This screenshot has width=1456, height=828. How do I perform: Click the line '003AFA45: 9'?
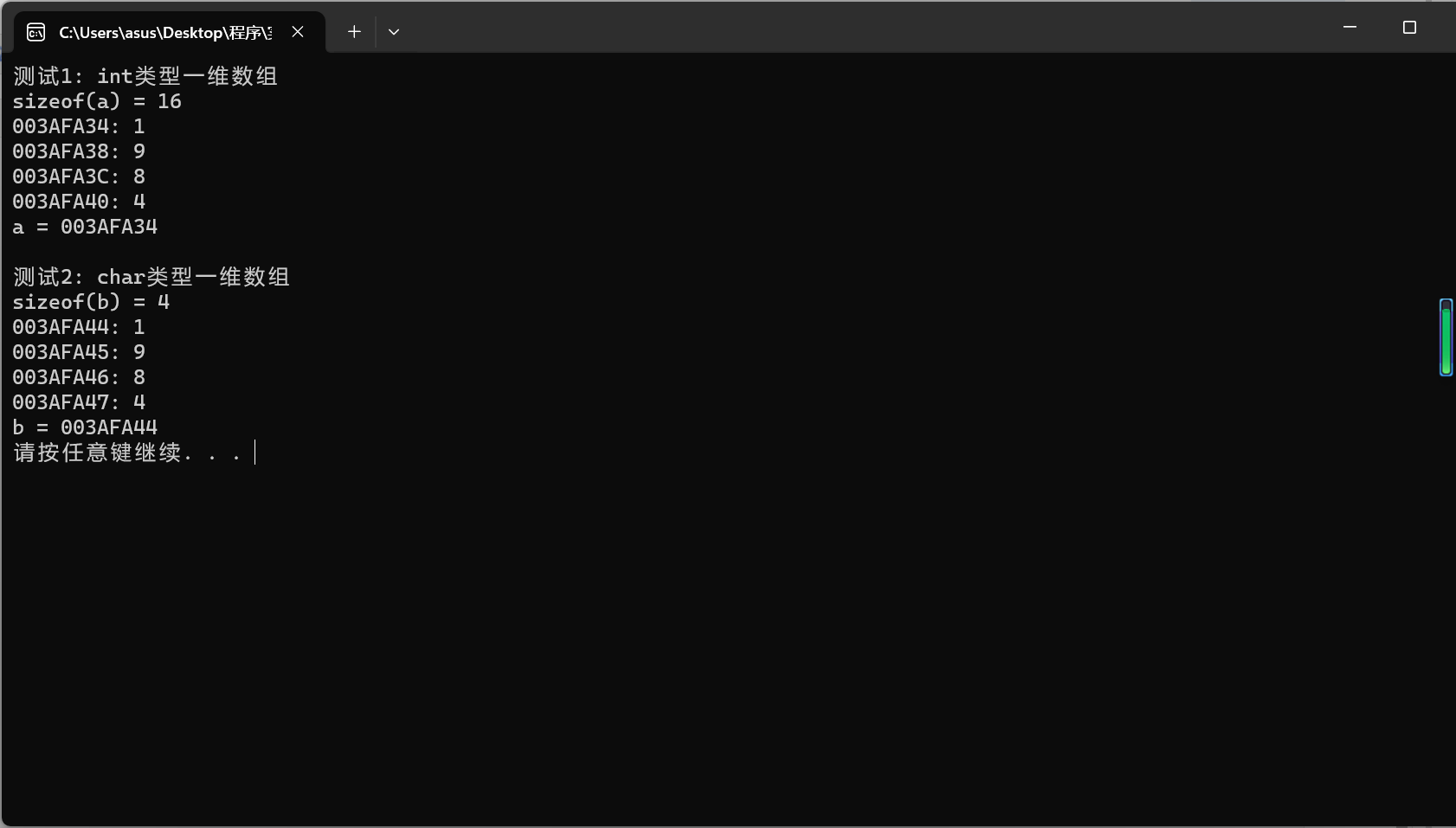coord(79,352)
